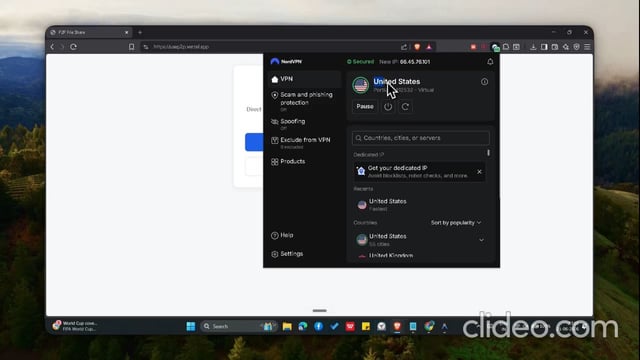Open the blue checkmark To Do taskbar icon
Screen dimensions: 640x360
point(334,327)
